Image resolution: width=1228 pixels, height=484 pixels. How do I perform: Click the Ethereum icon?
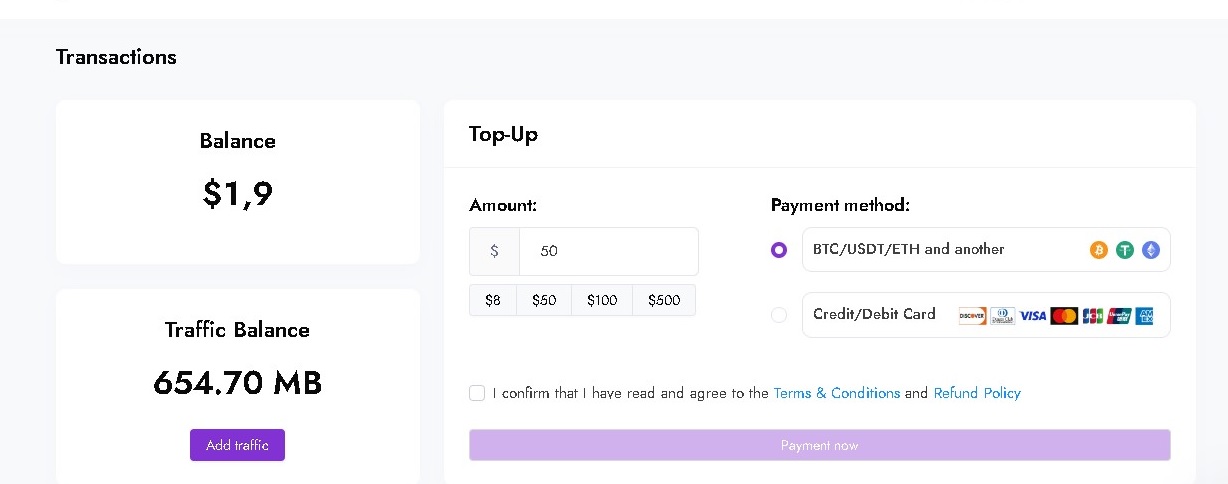click(x=1151, y=250)
